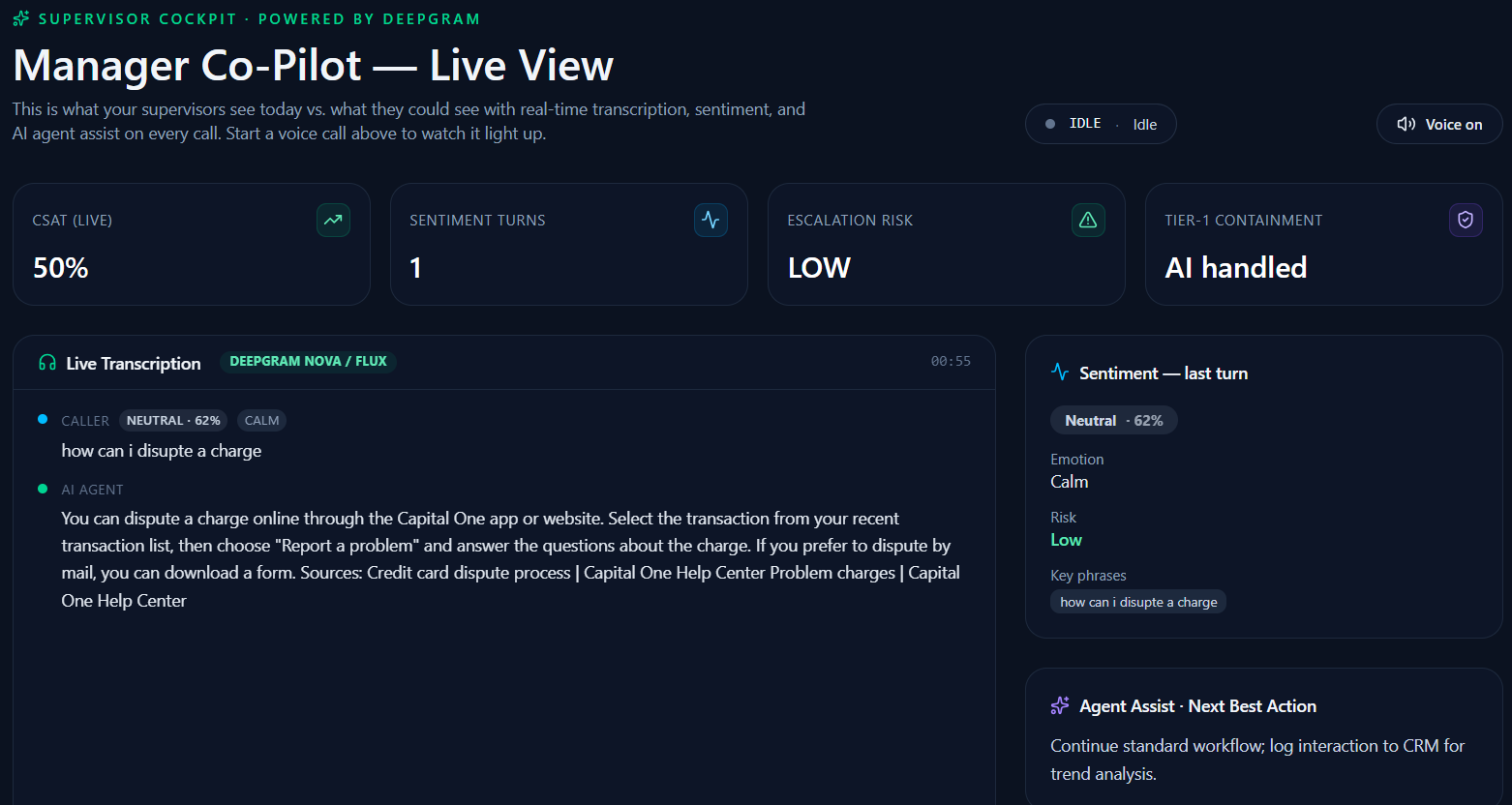Click the Emotion value Calm
This screenshot has height=805, width=1512.
coord(1070,482)
